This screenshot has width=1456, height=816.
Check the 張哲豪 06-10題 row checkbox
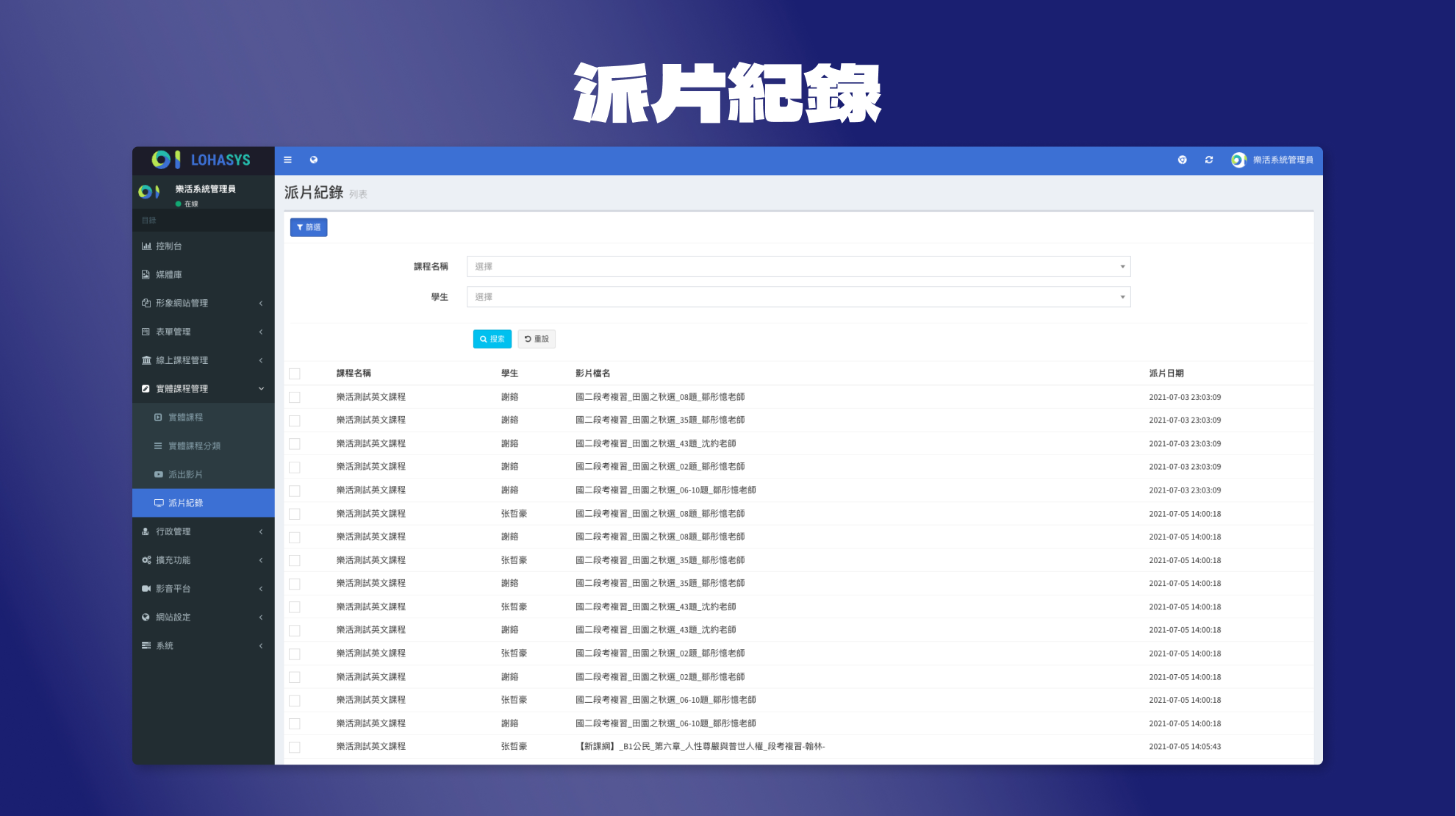coord(295,701)
